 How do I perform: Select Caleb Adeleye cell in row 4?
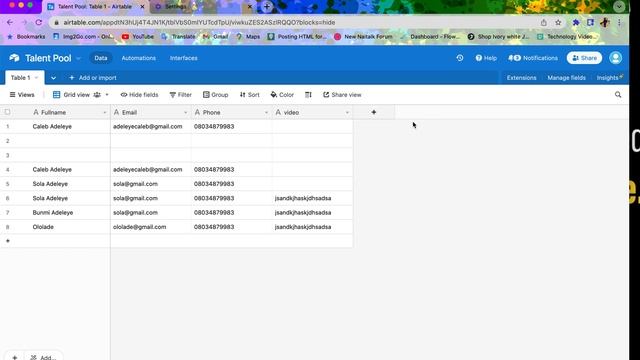pos(69,169)
